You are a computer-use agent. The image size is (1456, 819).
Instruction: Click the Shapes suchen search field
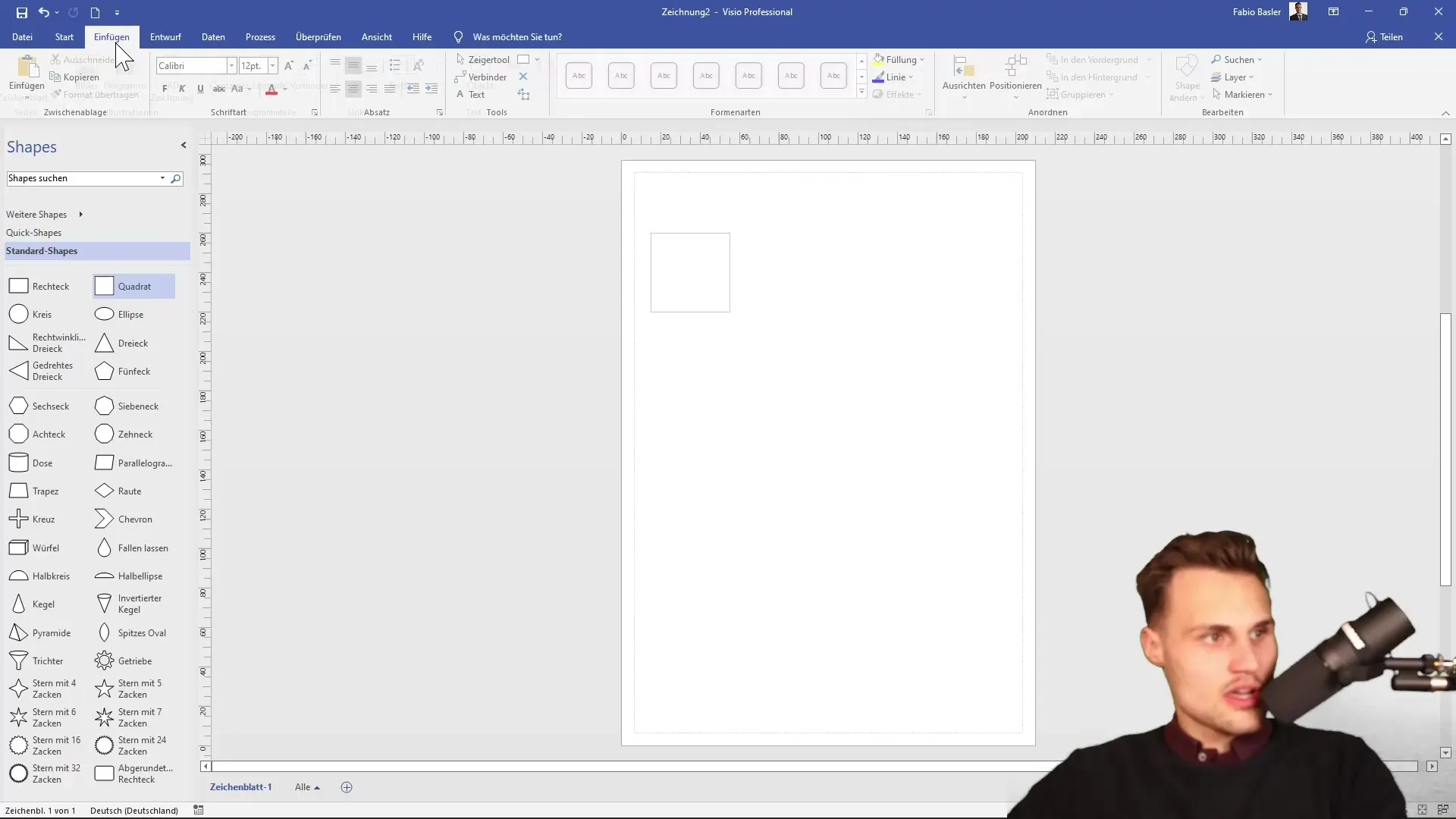tap(82, 178)
